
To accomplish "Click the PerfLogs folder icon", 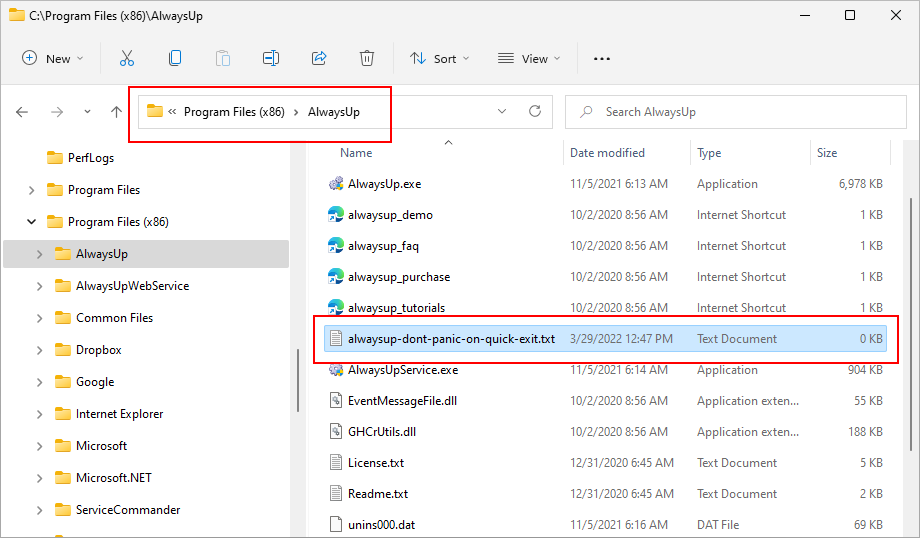I will point(55,158).
